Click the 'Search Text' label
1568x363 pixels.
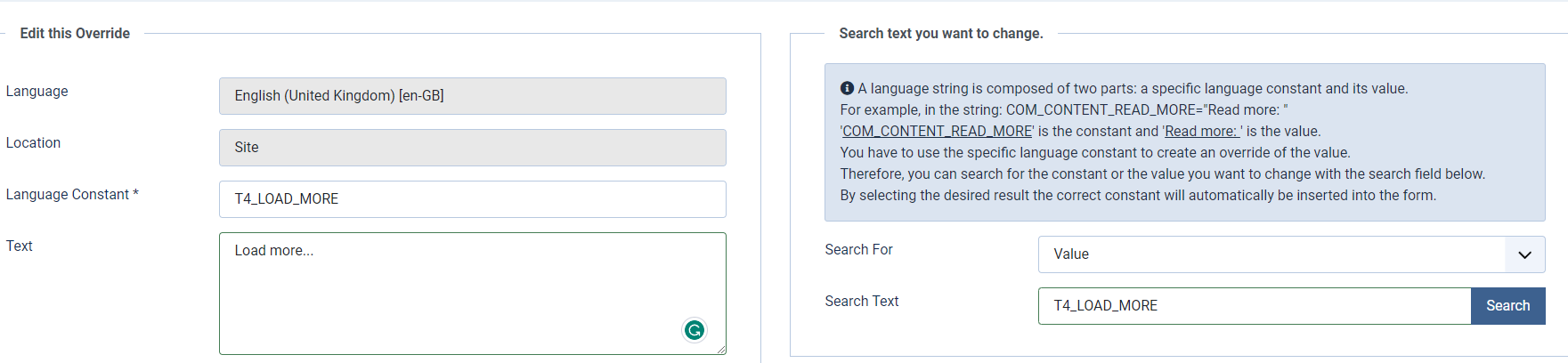861,302
